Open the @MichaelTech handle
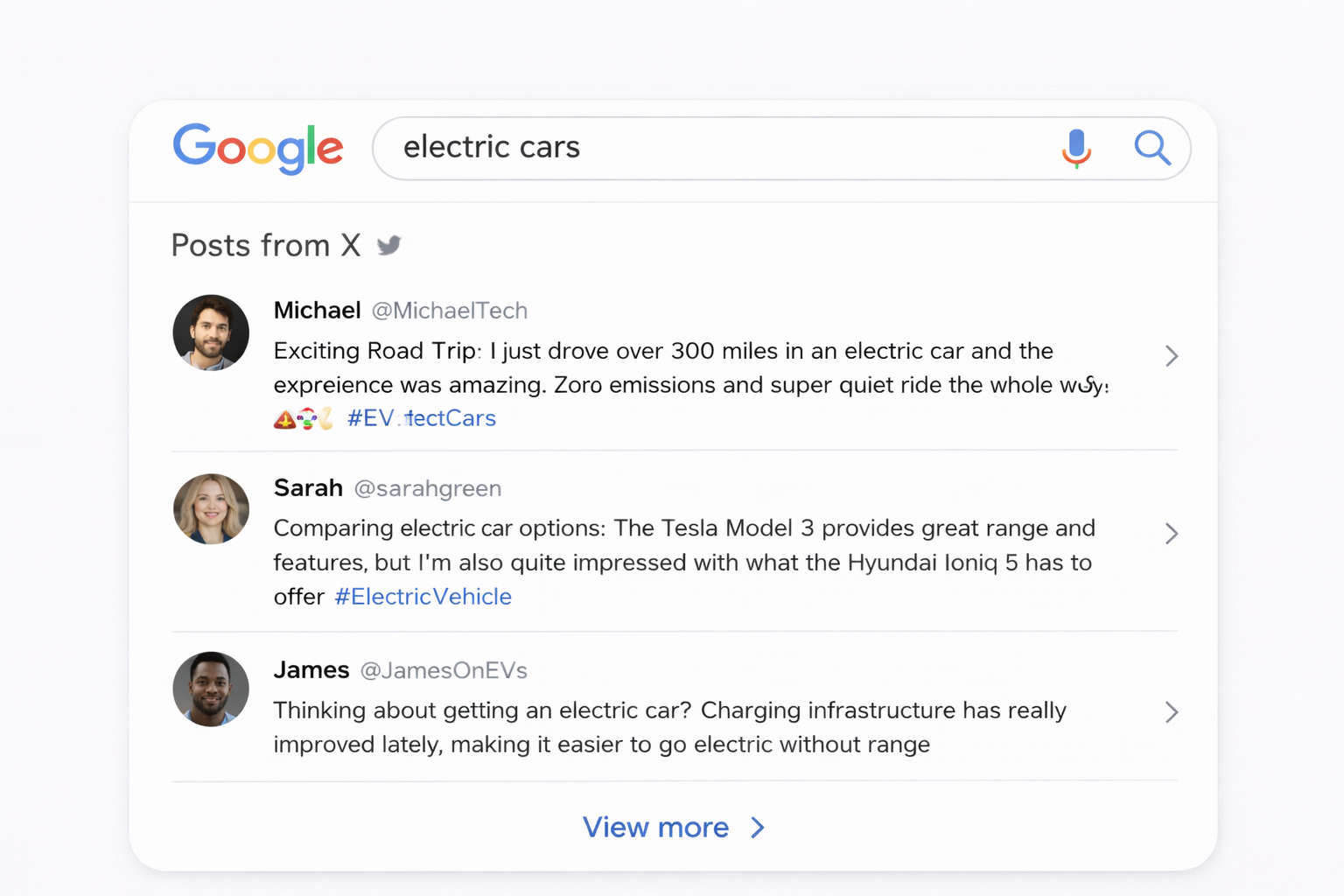Image resolution: width=1344 pixels, height=896 pixels. [450, 311]
